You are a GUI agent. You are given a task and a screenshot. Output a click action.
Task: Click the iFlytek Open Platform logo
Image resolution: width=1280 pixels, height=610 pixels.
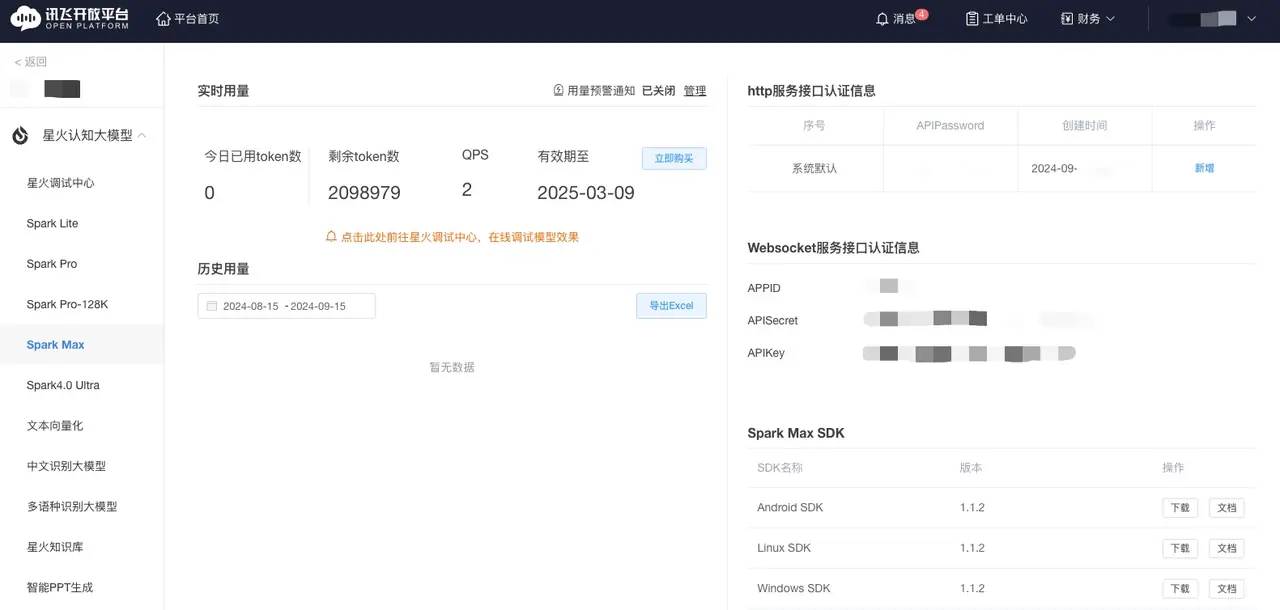[70, 19]
